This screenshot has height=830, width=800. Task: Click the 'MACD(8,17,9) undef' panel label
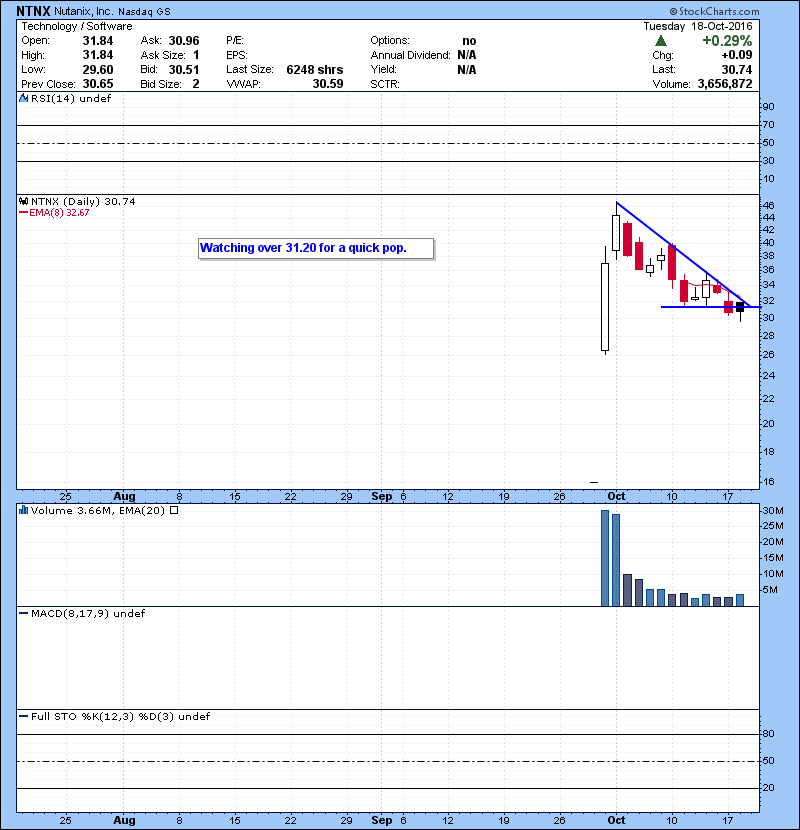coord(88,614)
